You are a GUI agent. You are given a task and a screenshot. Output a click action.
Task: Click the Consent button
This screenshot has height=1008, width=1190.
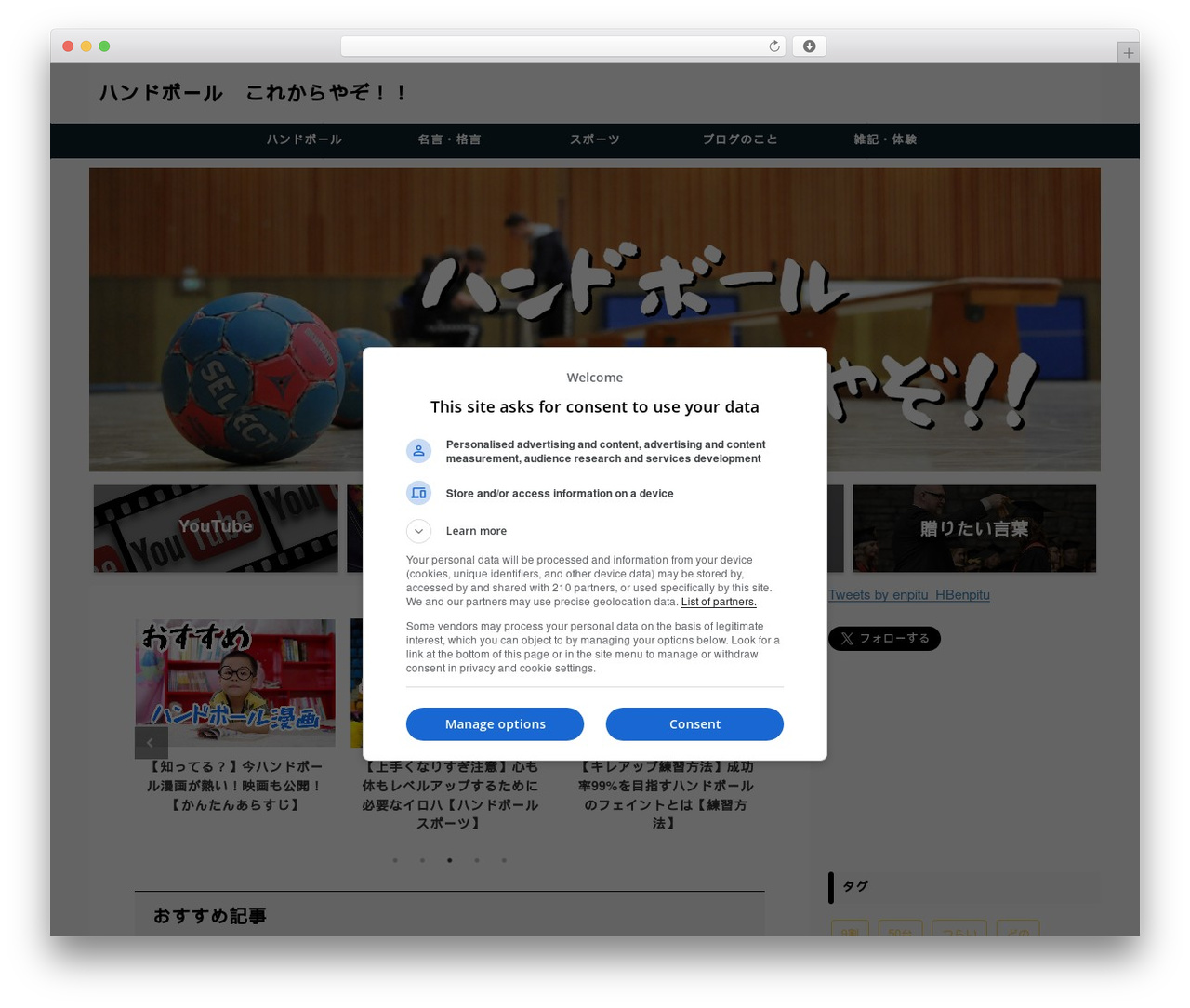[694, 724]
